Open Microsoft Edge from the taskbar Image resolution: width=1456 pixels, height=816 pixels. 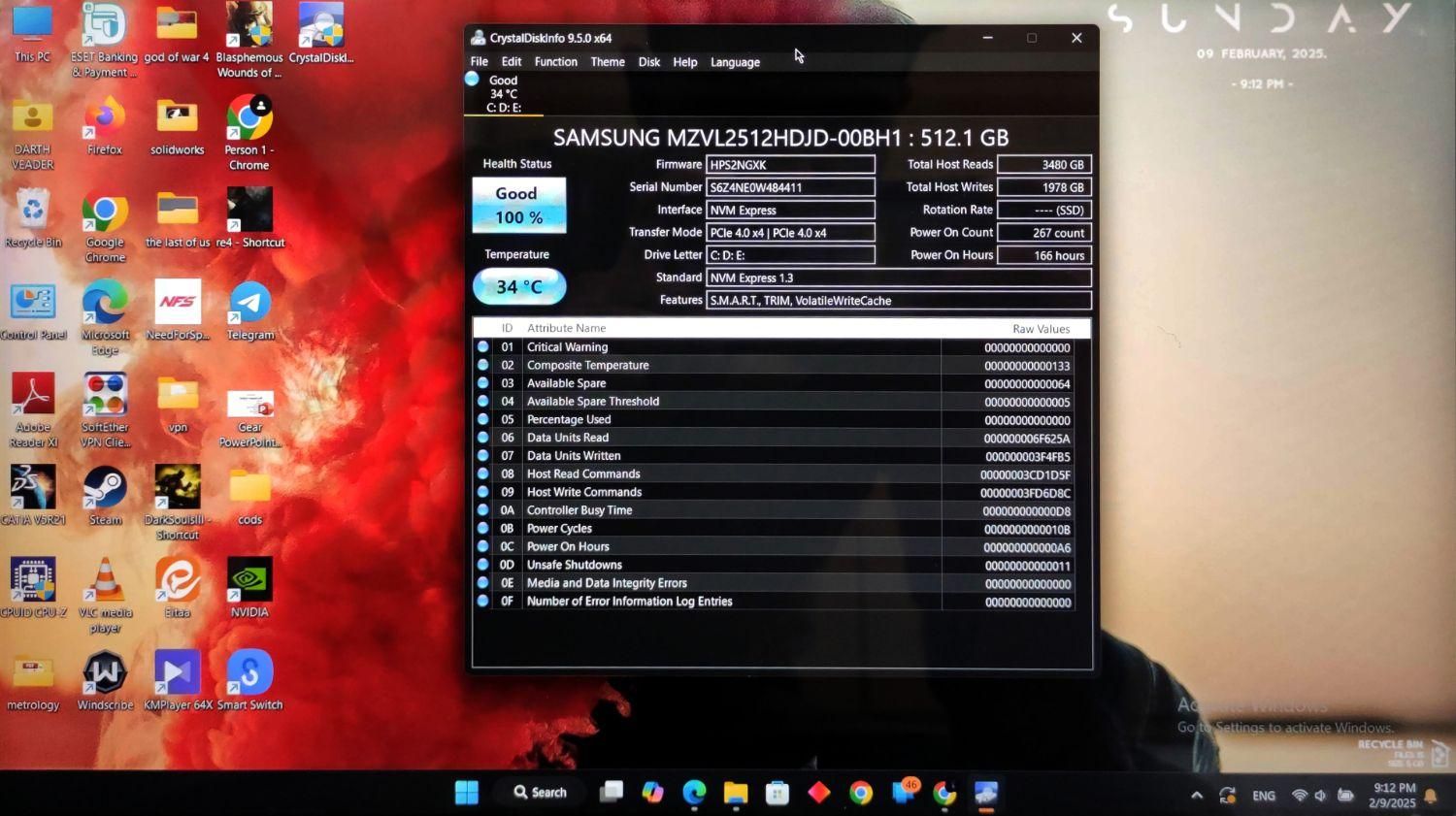(x=694, y=793)
